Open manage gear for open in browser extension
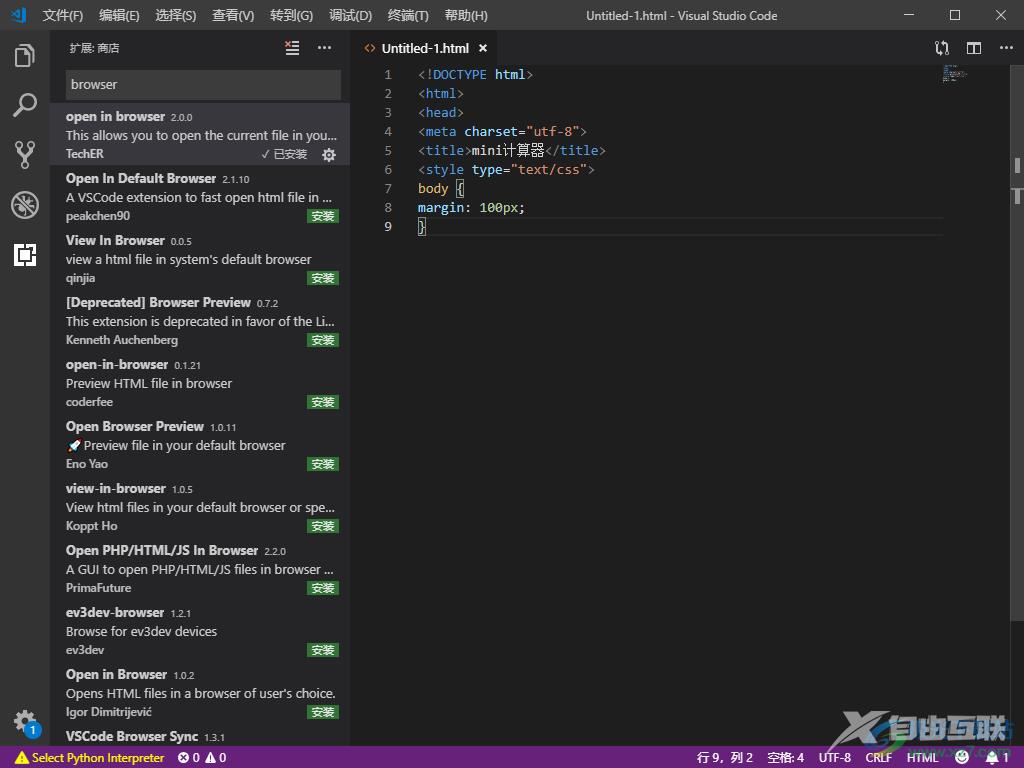 [329, 155]
